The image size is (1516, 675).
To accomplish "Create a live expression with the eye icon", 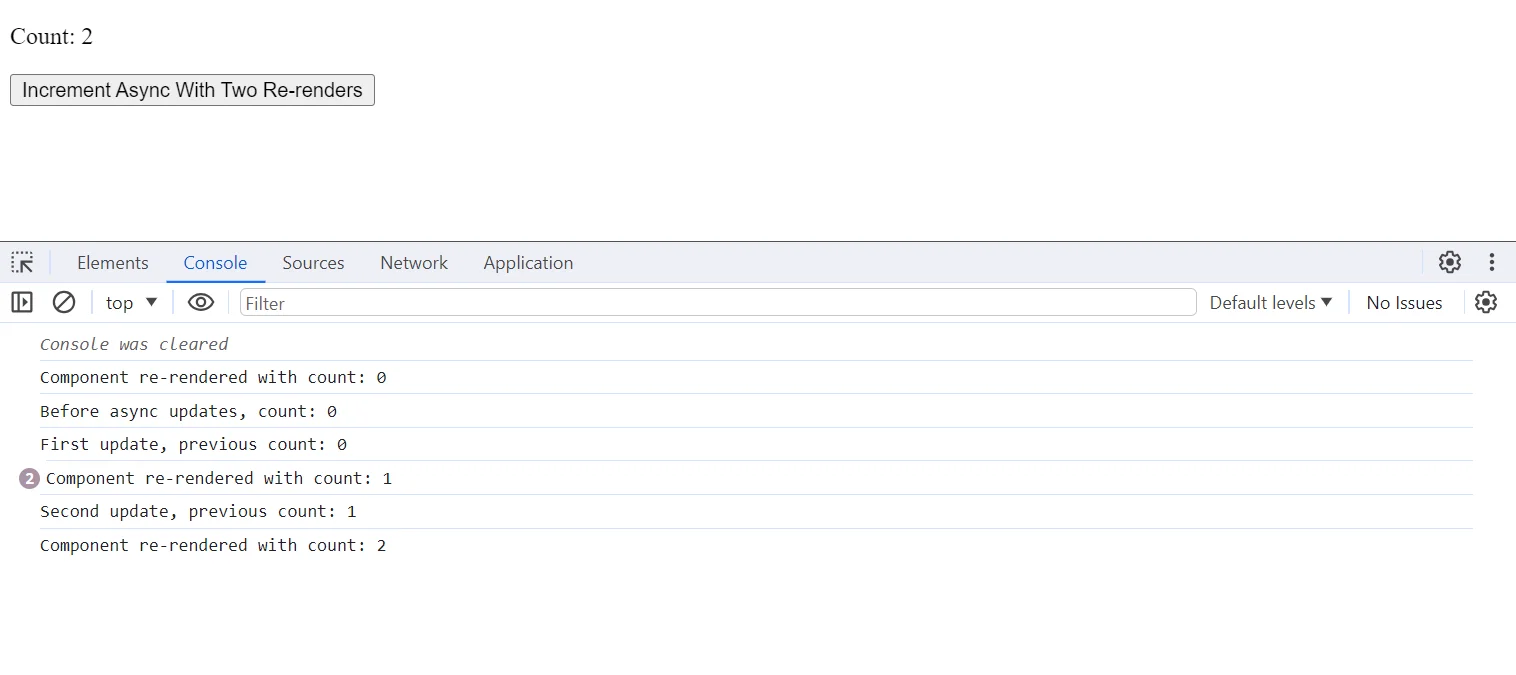I will 200,302.
